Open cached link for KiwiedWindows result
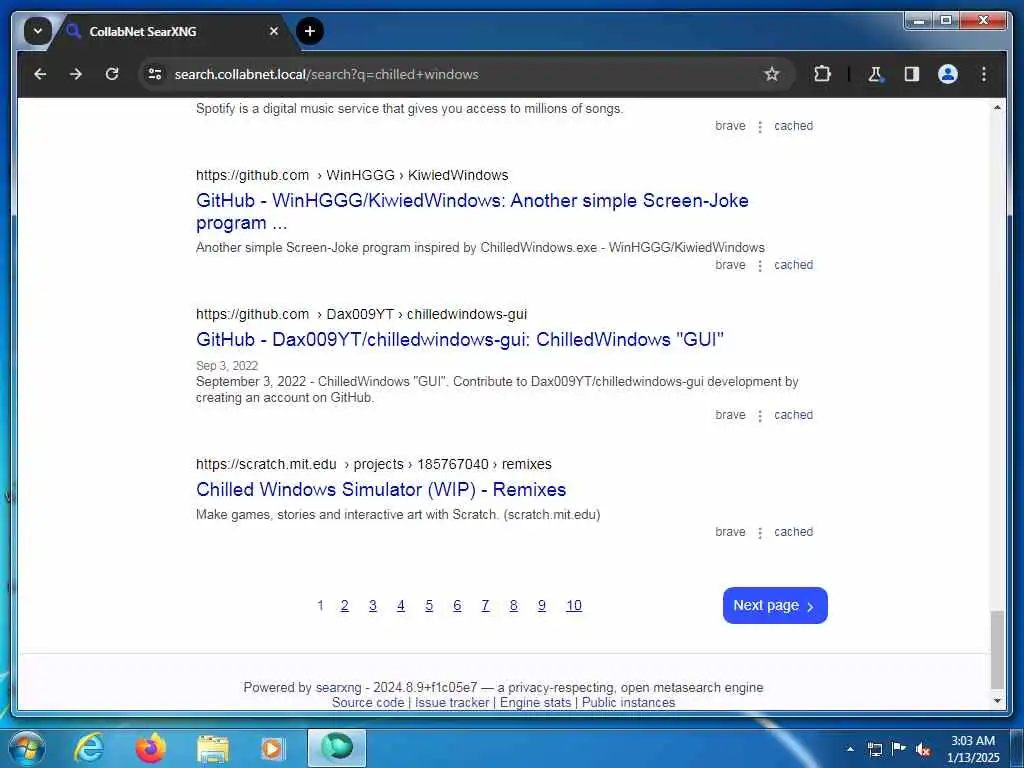Viewport: 1024px width, 768px height. [x=793, y=265]
